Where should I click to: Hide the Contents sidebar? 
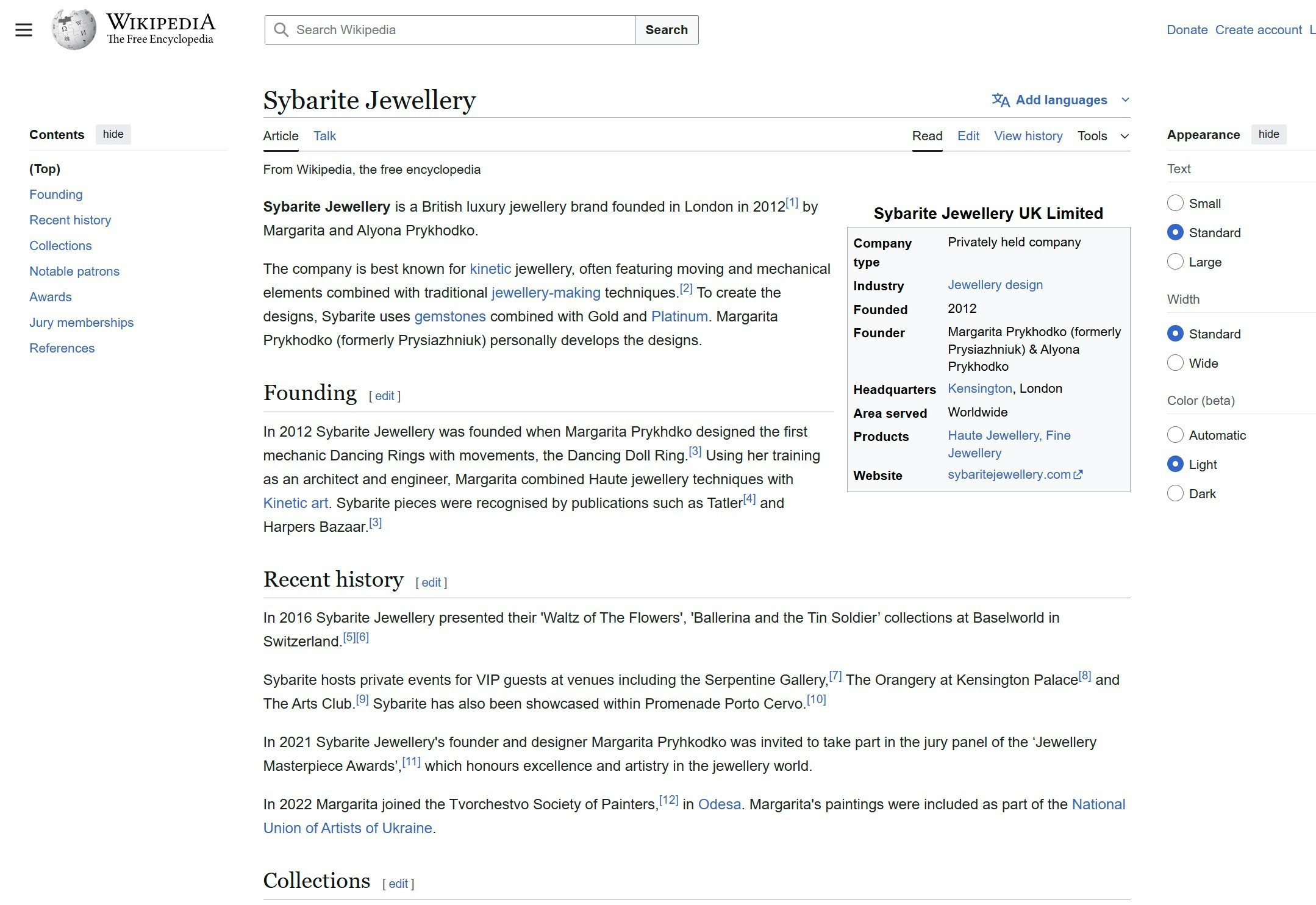click(x=113, y=134)
